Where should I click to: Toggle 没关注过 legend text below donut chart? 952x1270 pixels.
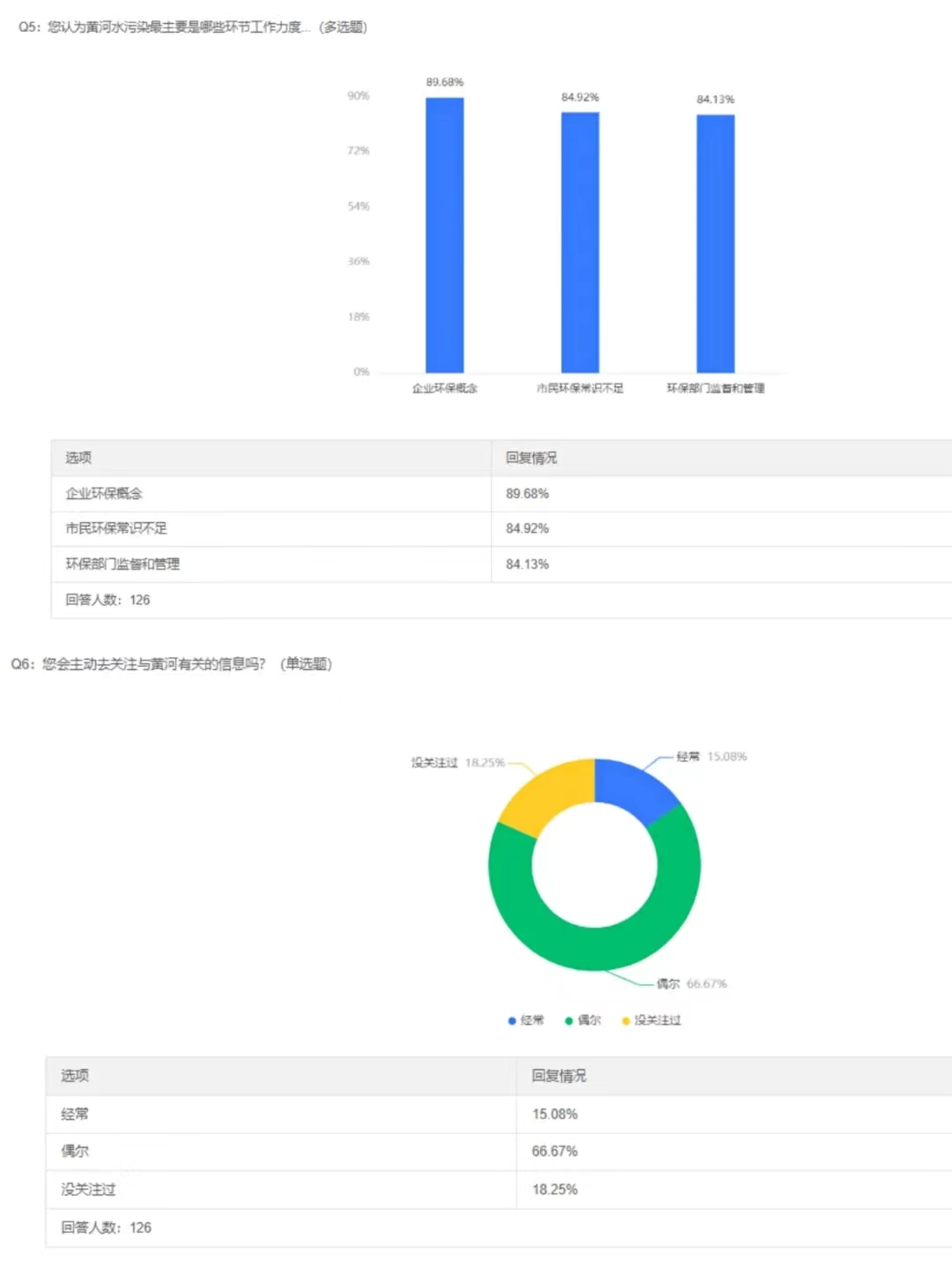coord(658,1020)
